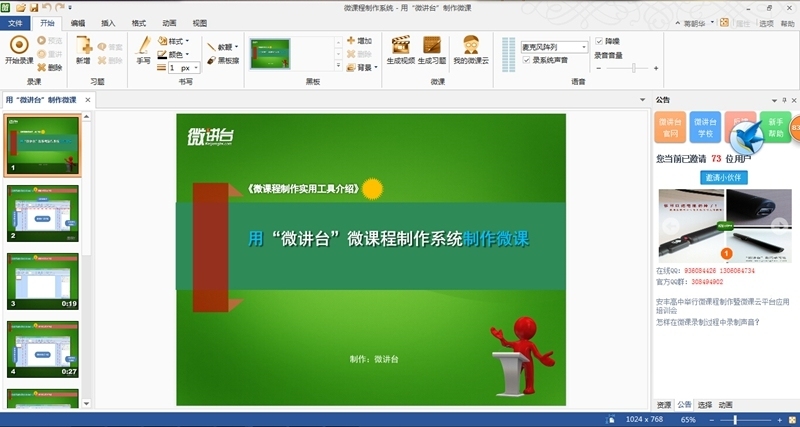The width and height of the screenshot is (800, 427).
Task: Click the 新手帮助 green button
Action: coord(776,127)
